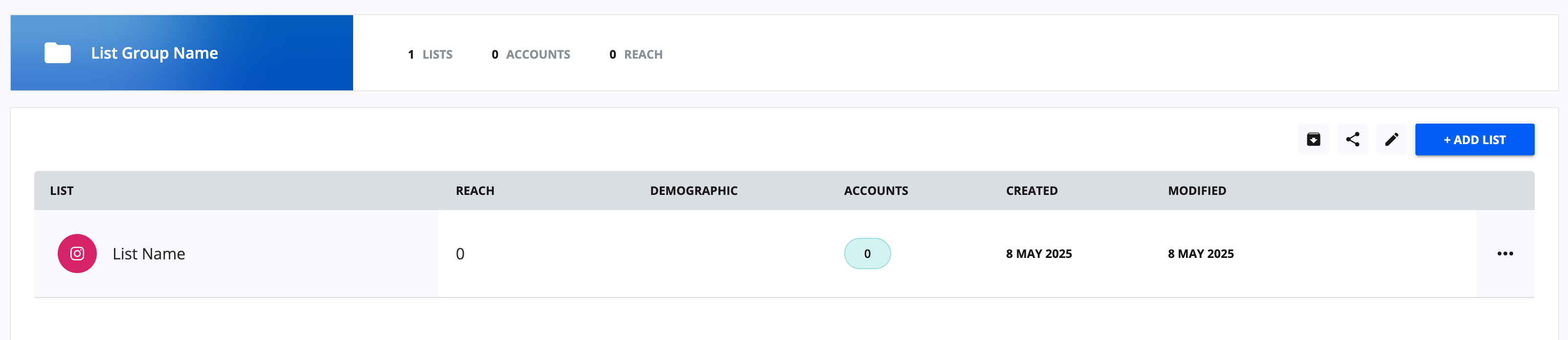Screen dimensions: 1568x340
Task: Click the 8 MAY 2025 created date
Action: 1038,254
